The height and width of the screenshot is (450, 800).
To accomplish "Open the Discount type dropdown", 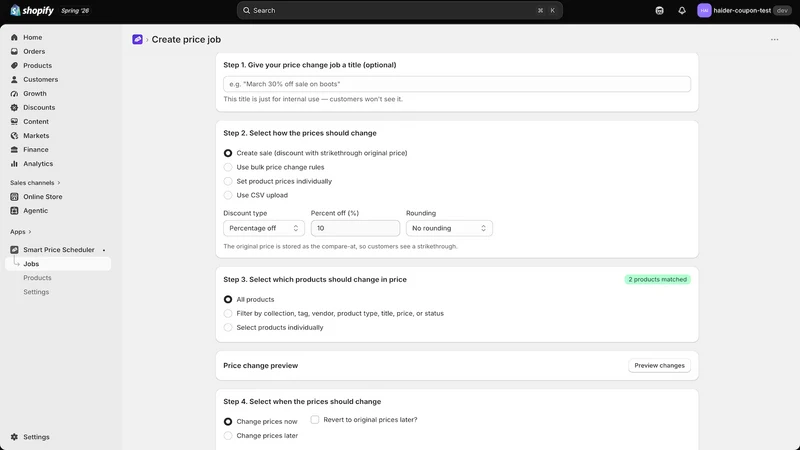I will [264, 228].
